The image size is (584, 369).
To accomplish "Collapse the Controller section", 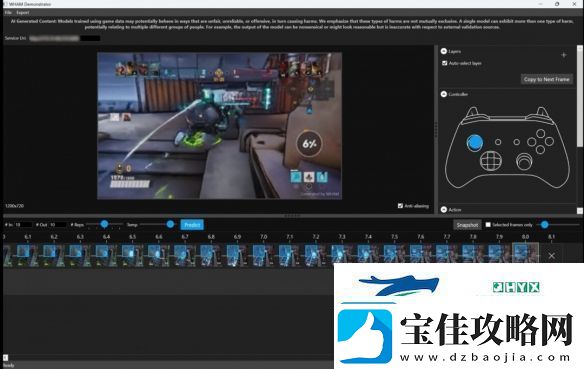I will pyautogui.click(x=444, y=94).
